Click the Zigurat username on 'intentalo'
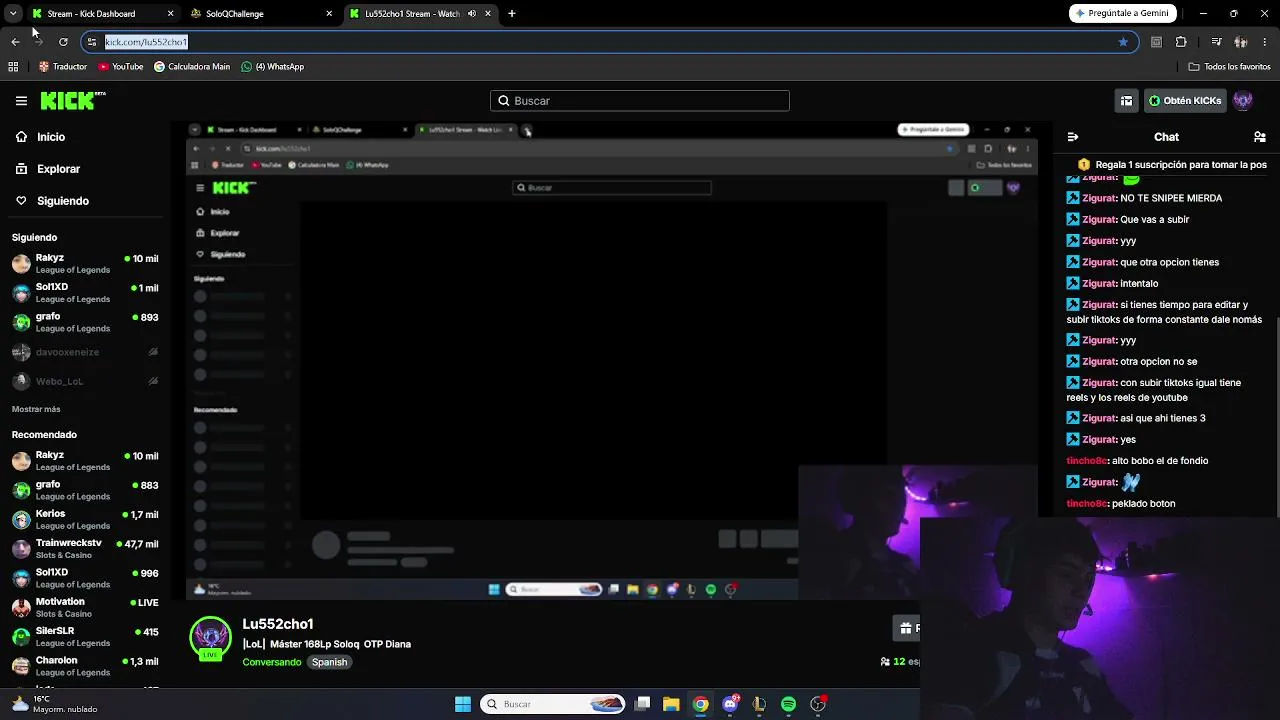1280x720 pixels. pyautogui.click(x=1099, y=284)
